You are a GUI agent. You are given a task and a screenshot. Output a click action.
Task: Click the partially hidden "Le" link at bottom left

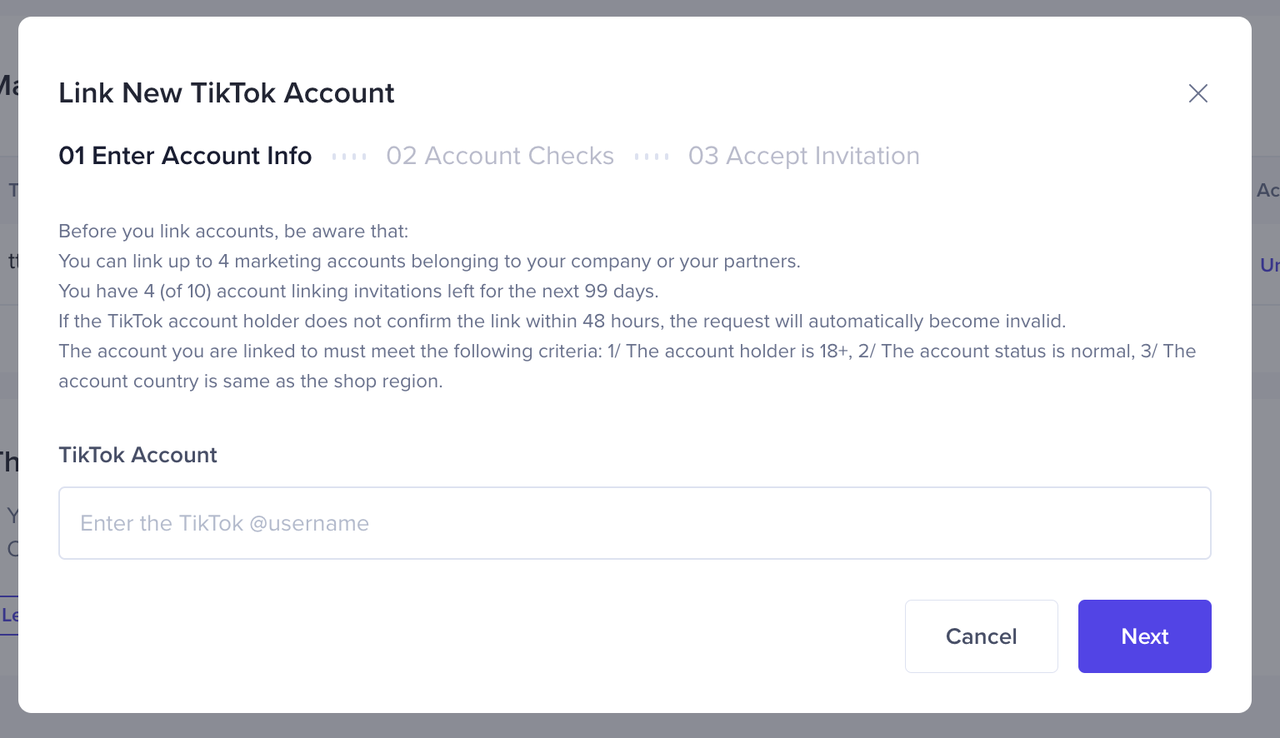[10, 615]
